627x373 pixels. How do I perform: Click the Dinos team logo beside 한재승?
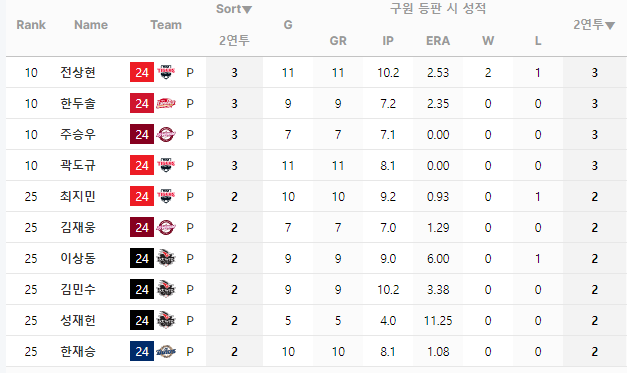pyautogui.click(x=166, y=351)
